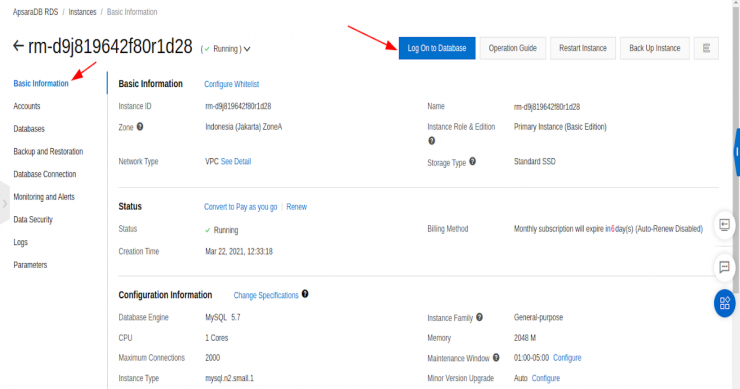Select the General-purpose family value
This screenshot has height=389, width=740.
tap(538, 317)
